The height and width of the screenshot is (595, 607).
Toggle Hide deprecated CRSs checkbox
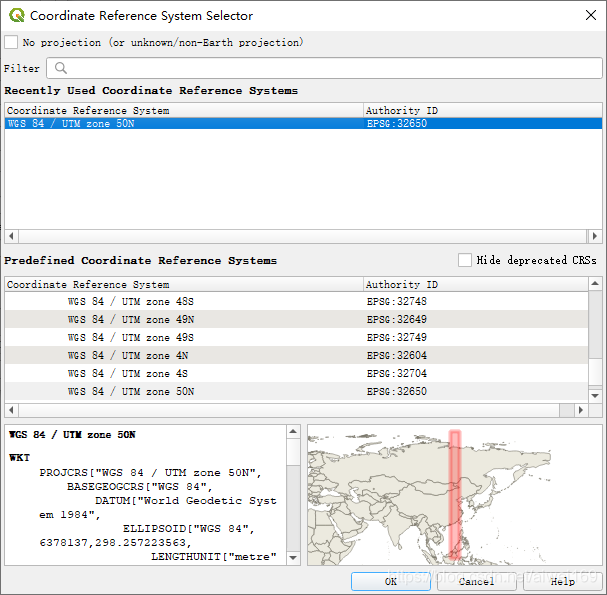[x=465, y=260]
